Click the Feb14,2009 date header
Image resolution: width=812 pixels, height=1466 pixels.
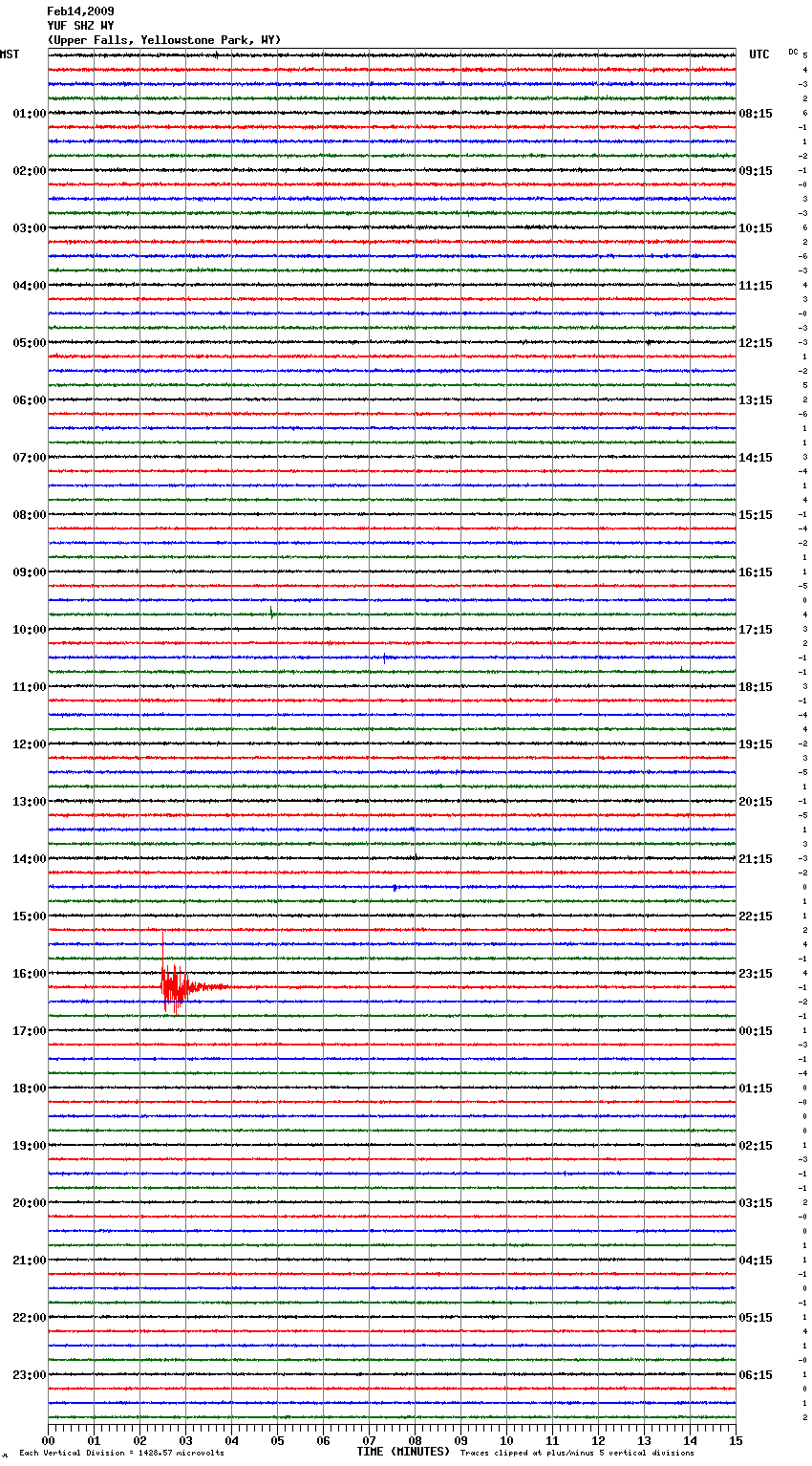pyautogui.click(x=80, y=11)
